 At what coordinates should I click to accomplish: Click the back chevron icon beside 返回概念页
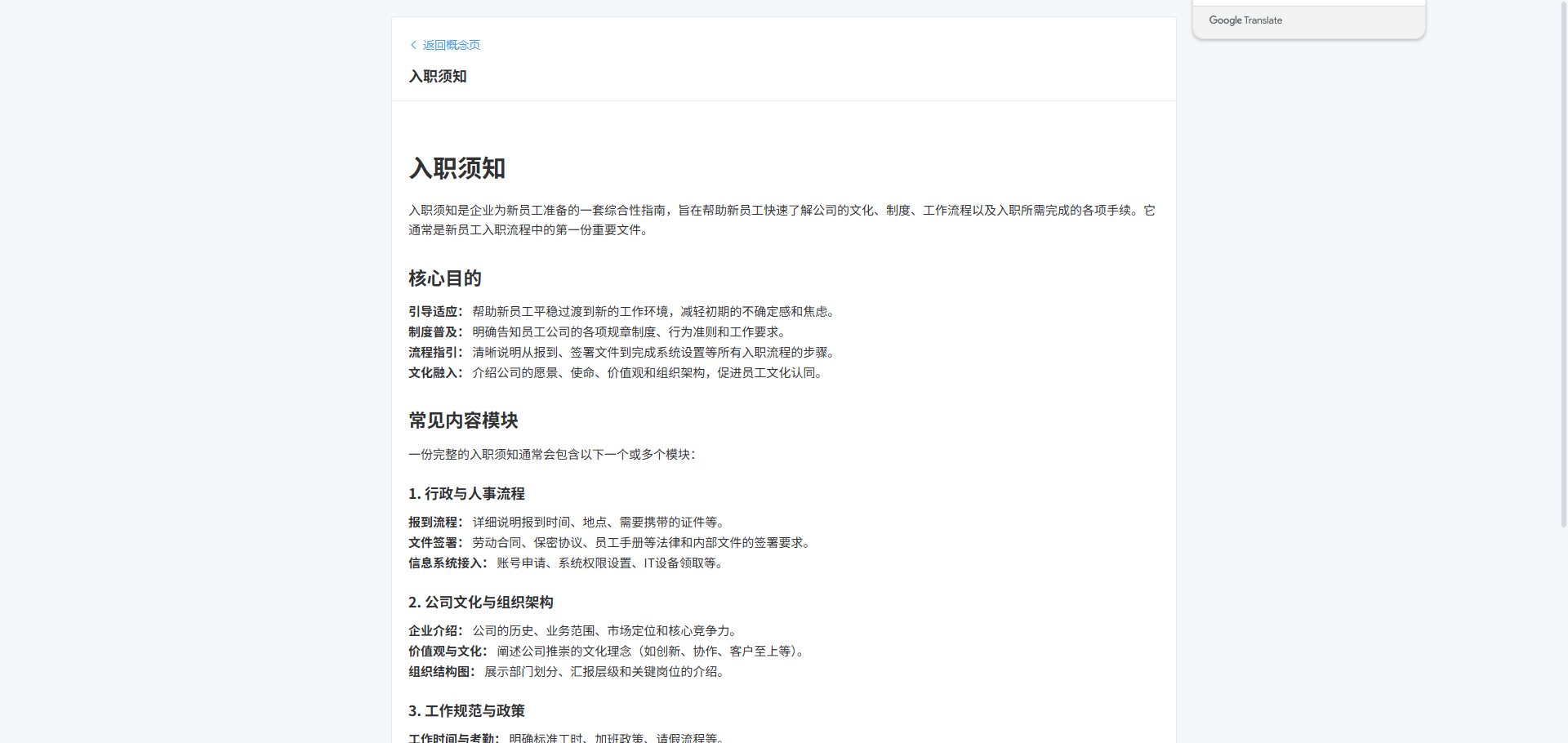click(413, 45)
